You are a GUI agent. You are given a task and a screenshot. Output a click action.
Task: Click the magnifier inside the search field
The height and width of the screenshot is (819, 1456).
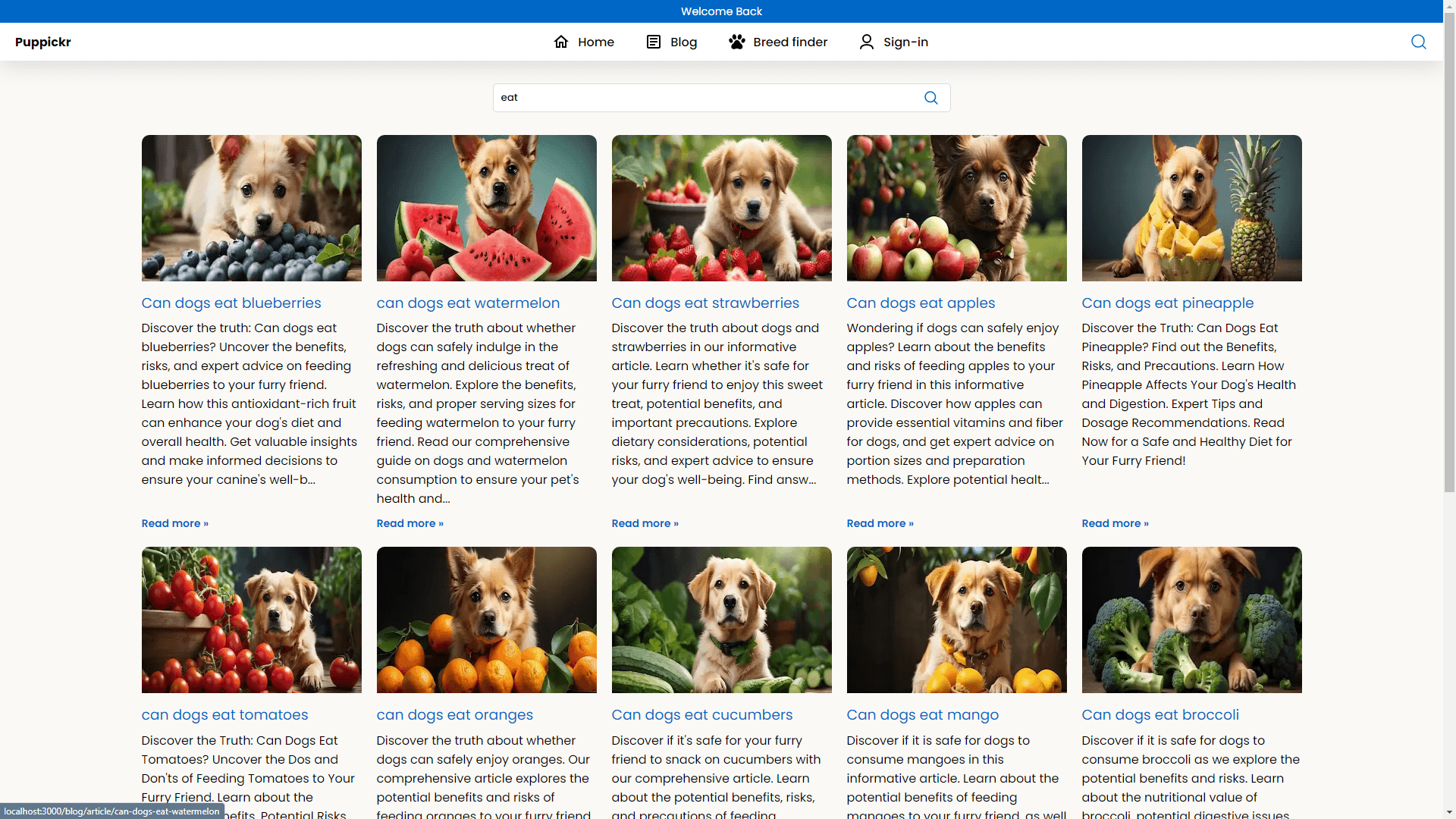click(930, 98)
